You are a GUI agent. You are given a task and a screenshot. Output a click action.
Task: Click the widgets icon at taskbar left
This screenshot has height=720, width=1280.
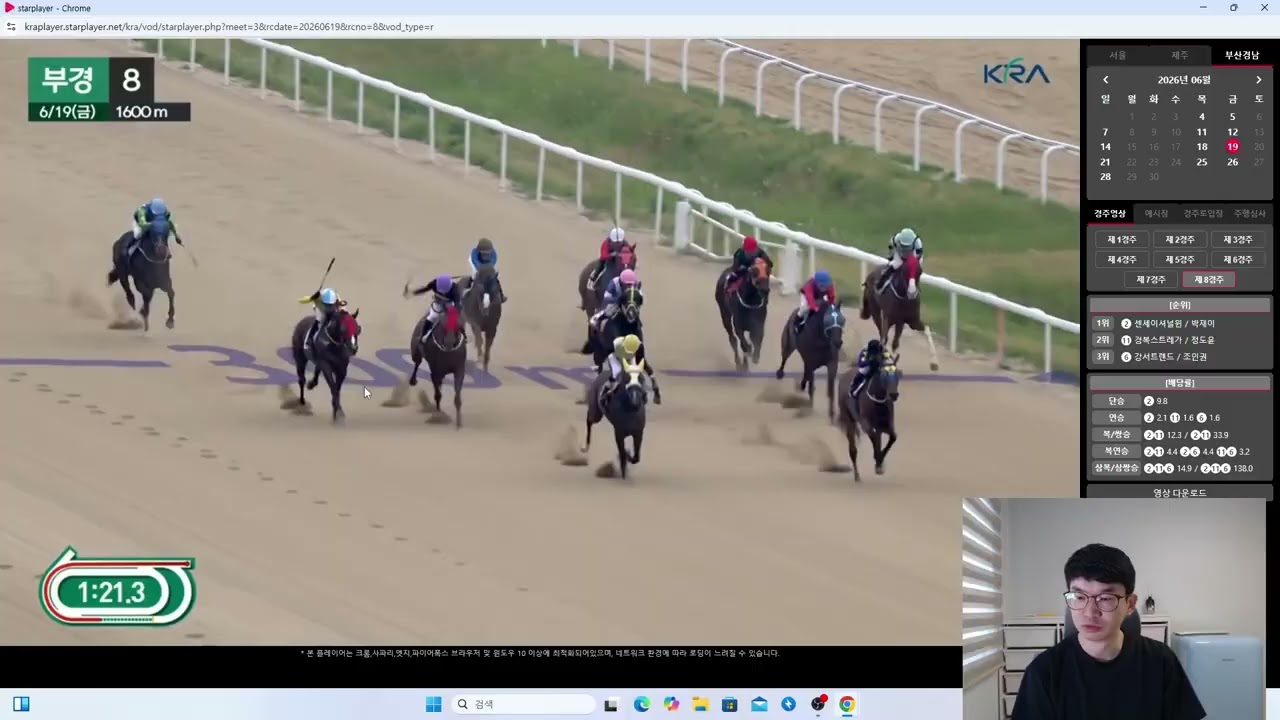pos(21,704)
